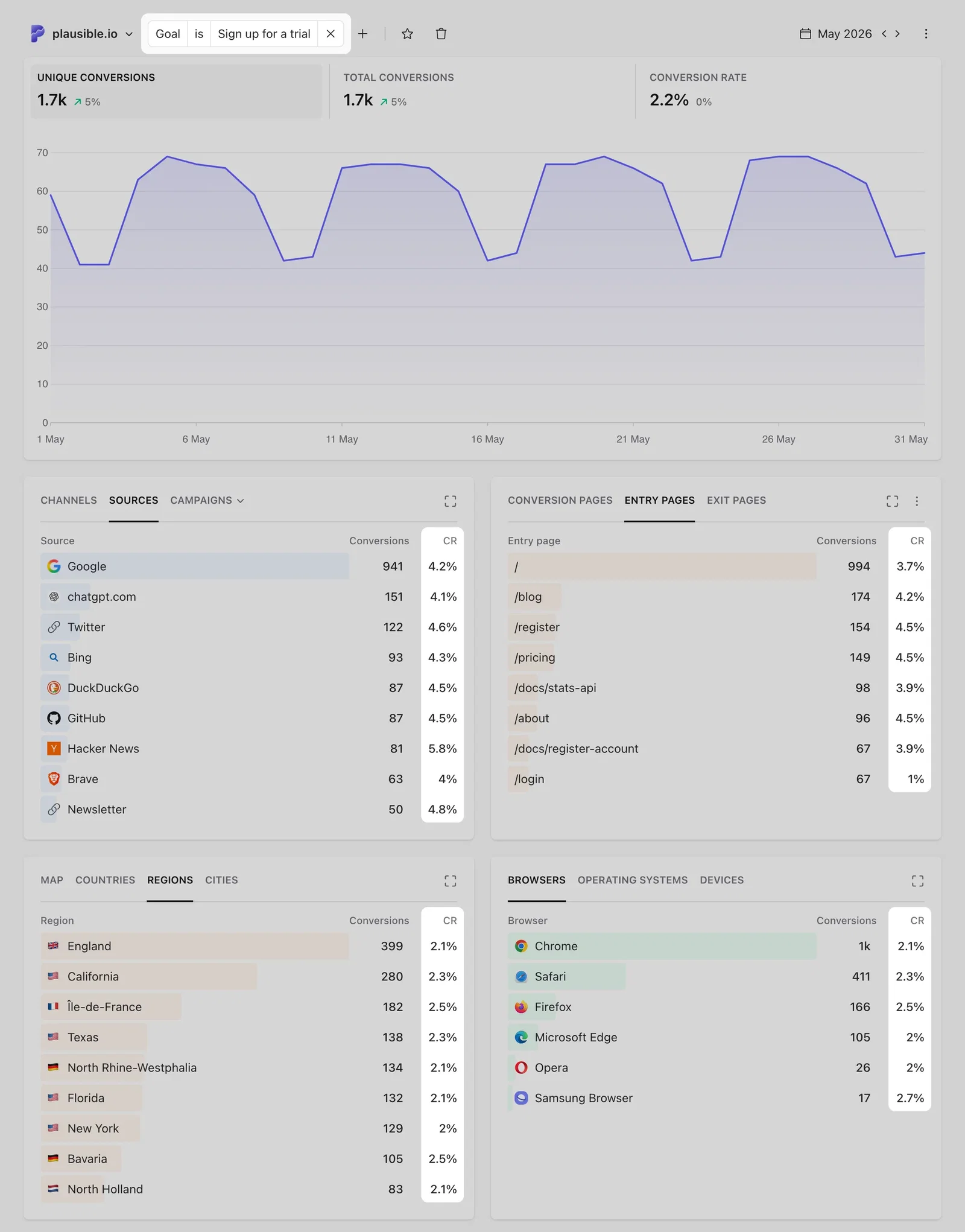Viewport: 965px width, 1232px height.
Task: Click the Microsoft Edge browser icon
Action: (521, 1037)
